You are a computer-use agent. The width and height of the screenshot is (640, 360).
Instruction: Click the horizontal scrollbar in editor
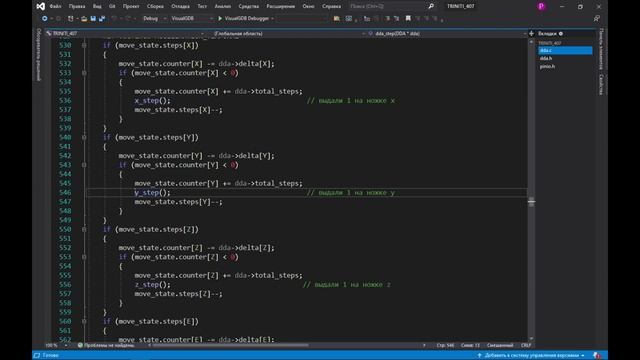pos(231,345)
